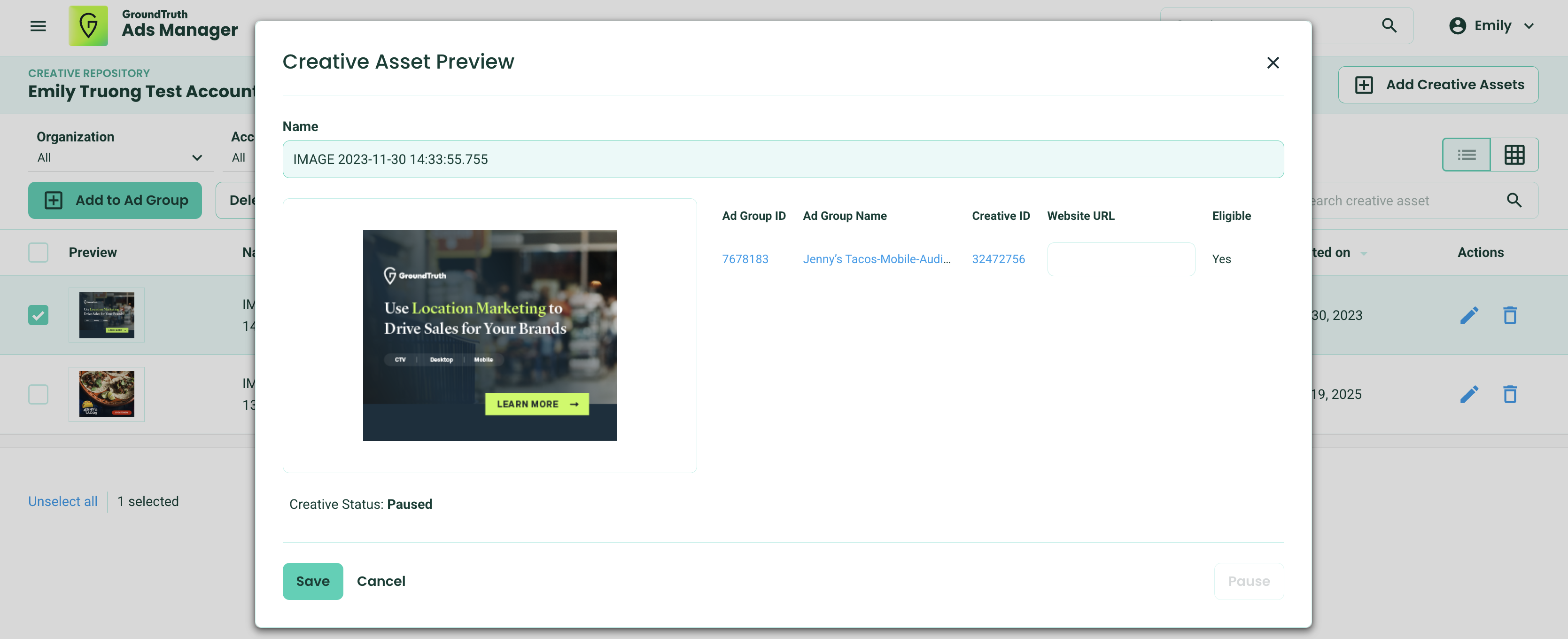The width and height of the screenshot is (1568, 639).
Task: Open the hamburger navigation menu
Action: tap(38, 25)
